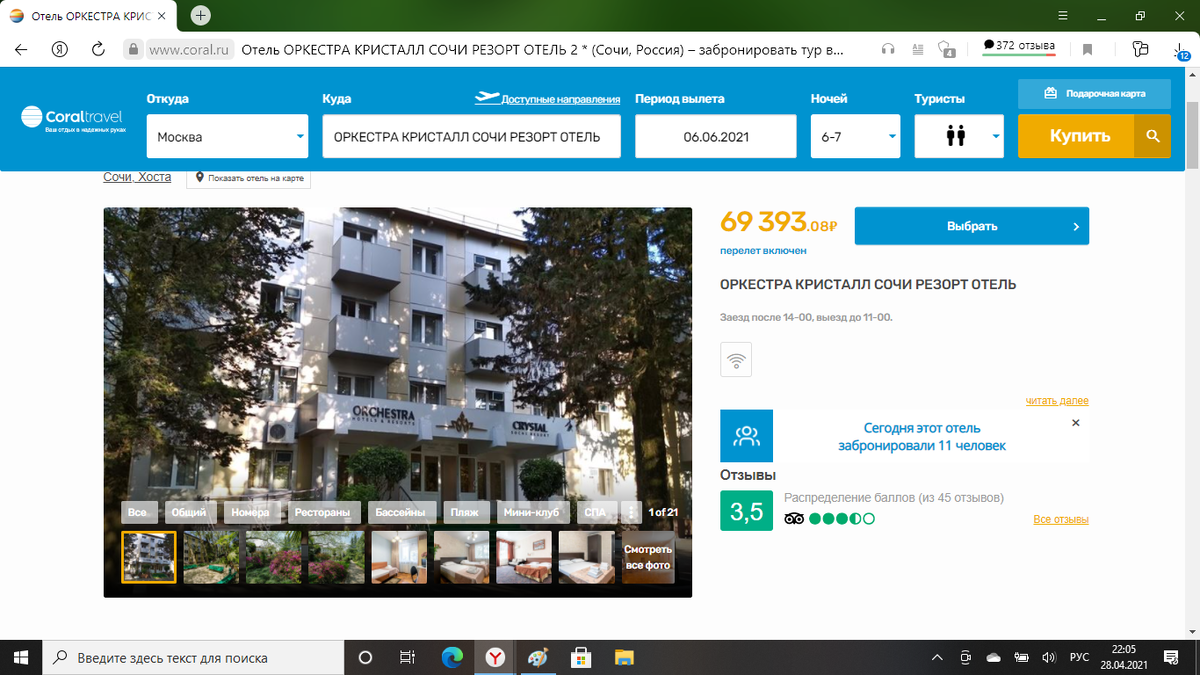
Task: Open the читать далее link
Action: point(1057,400)
